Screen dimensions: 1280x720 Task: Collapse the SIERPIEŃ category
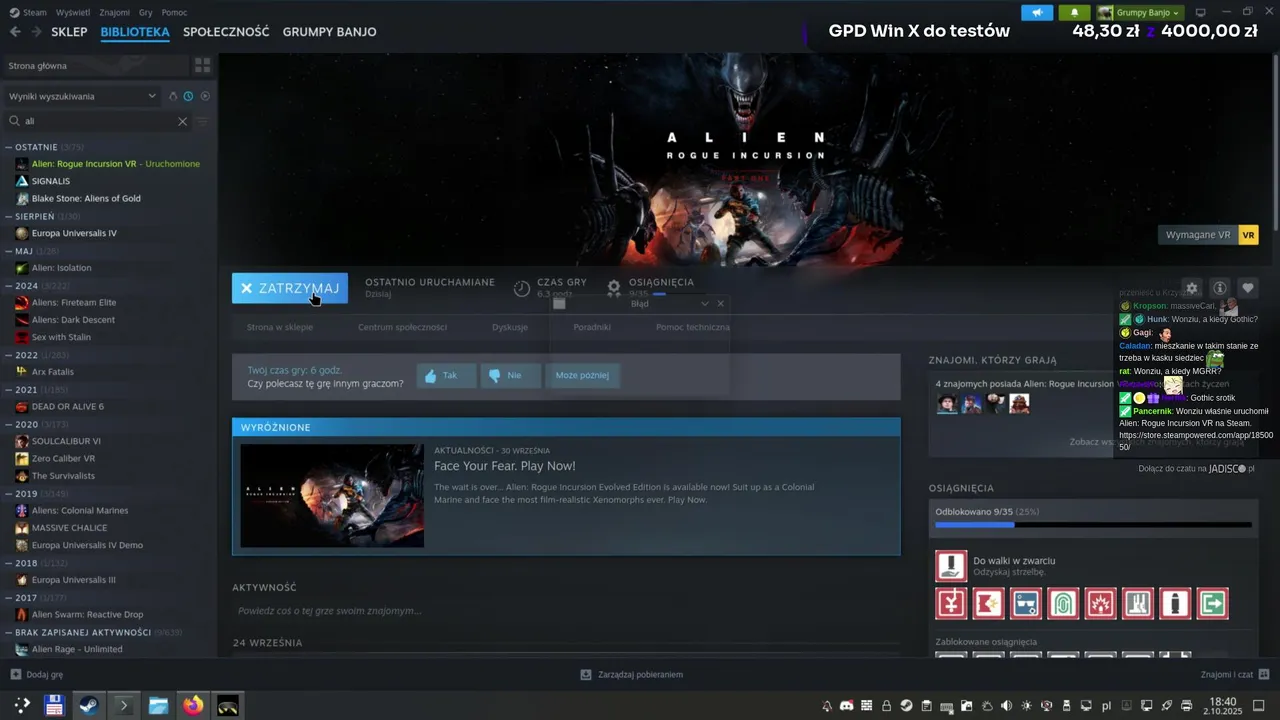9,216
